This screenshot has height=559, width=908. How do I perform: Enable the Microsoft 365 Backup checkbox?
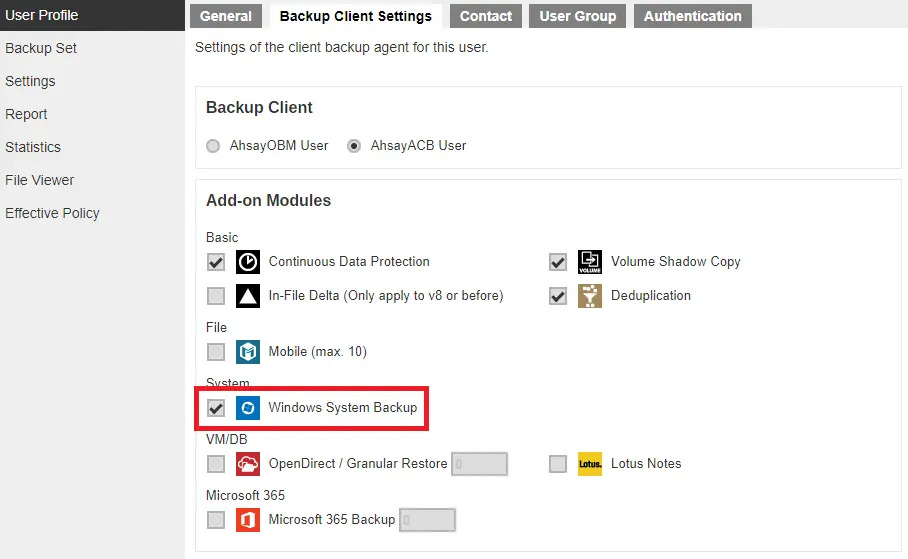(x=216, y=520)
